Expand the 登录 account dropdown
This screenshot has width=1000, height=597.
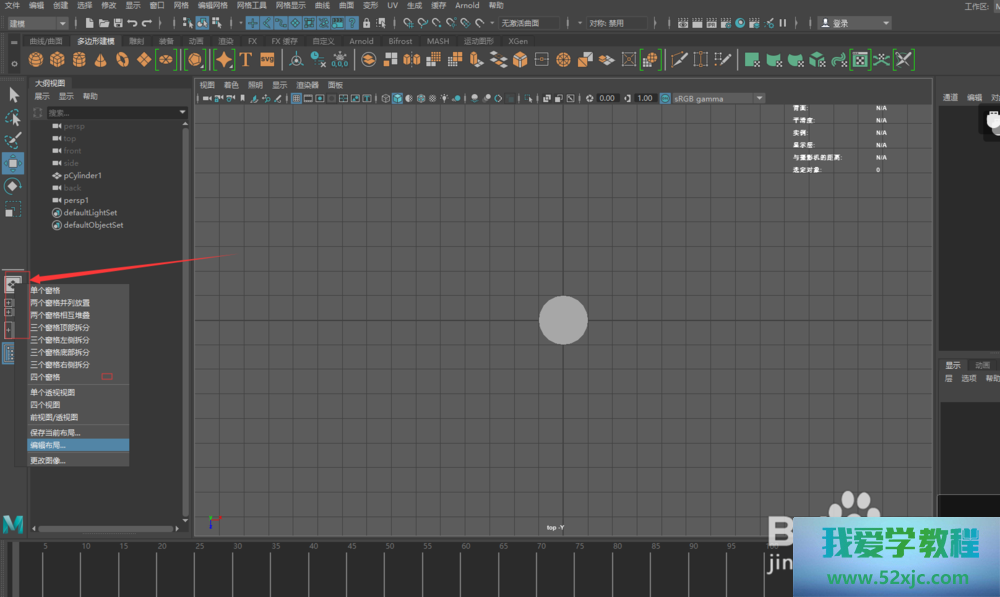[x=855, y=23]
